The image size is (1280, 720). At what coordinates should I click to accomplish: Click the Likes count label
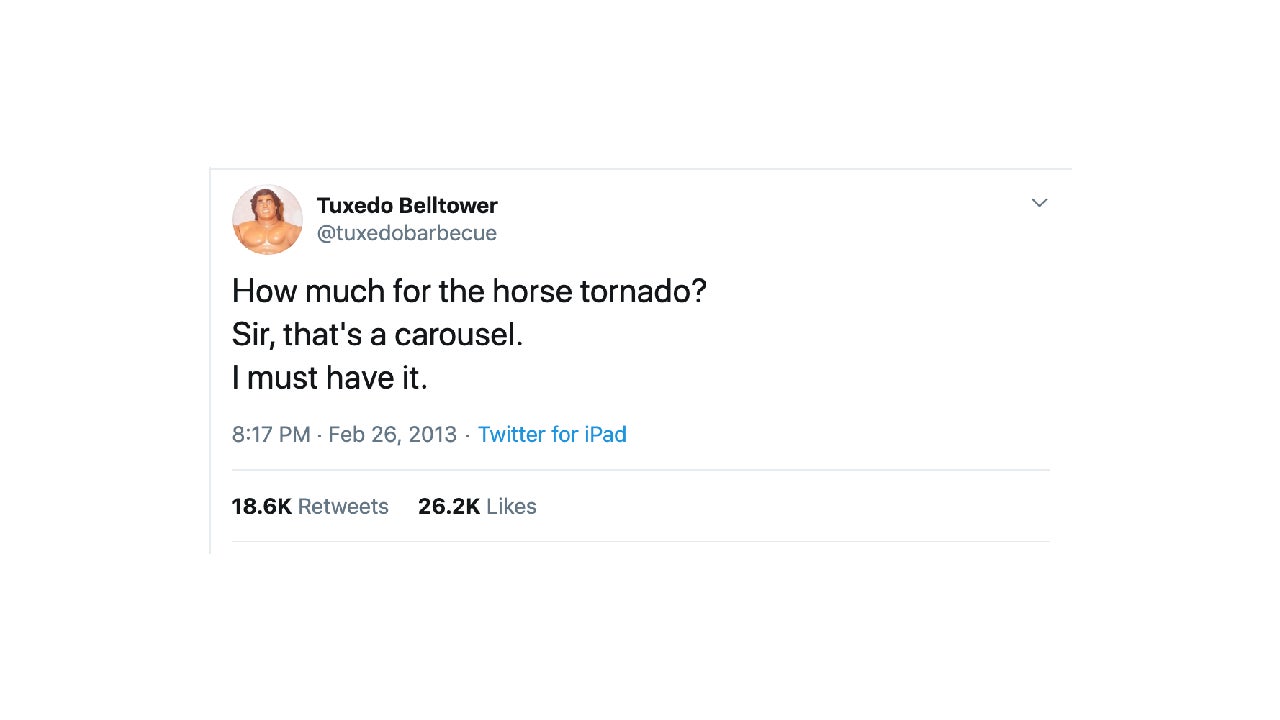click(x=510, y=506)
